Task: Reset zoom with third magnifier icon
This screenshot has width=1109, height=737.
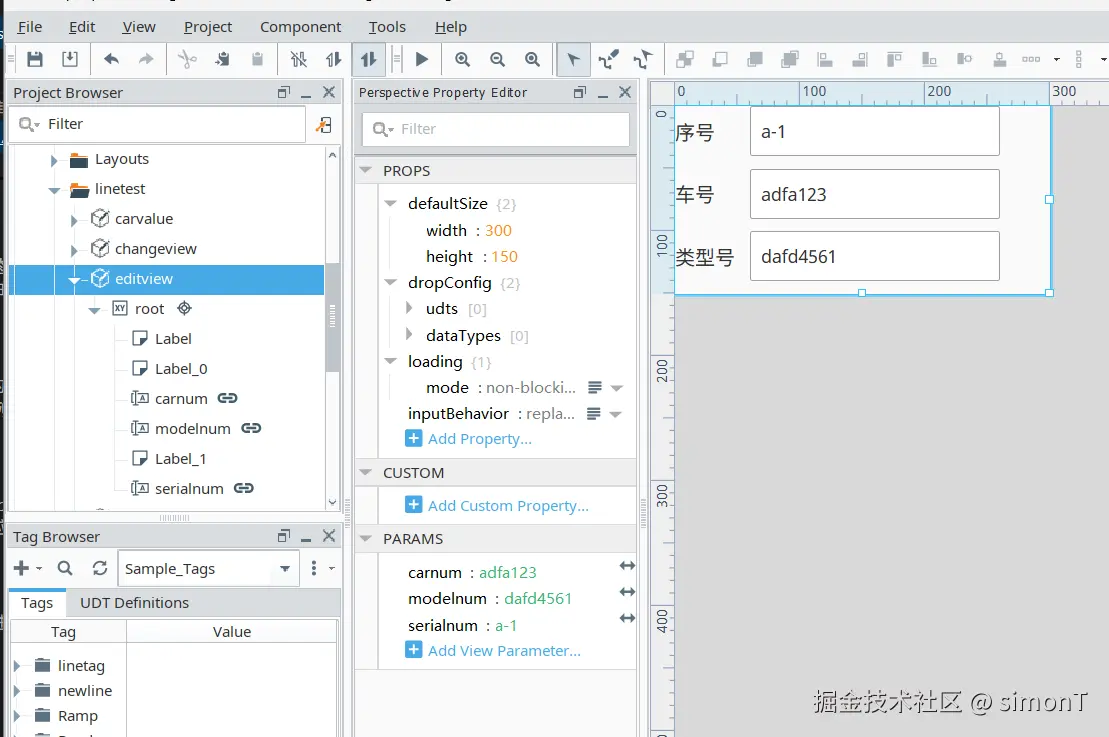Action: tap(533, 59)
